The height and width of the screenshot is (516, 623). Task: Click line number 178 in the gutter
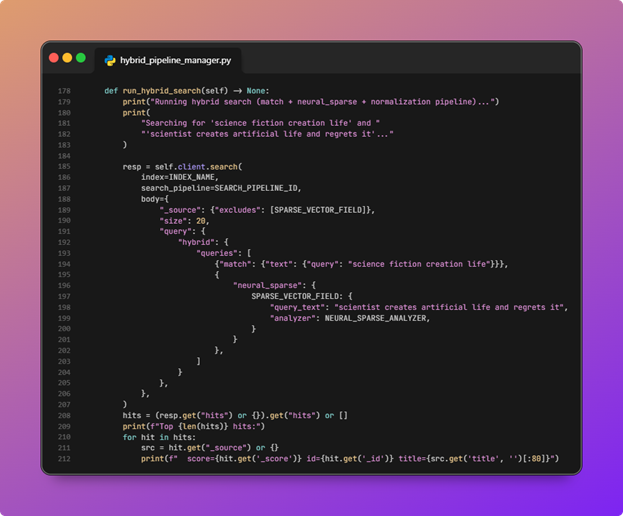point(64,91)
